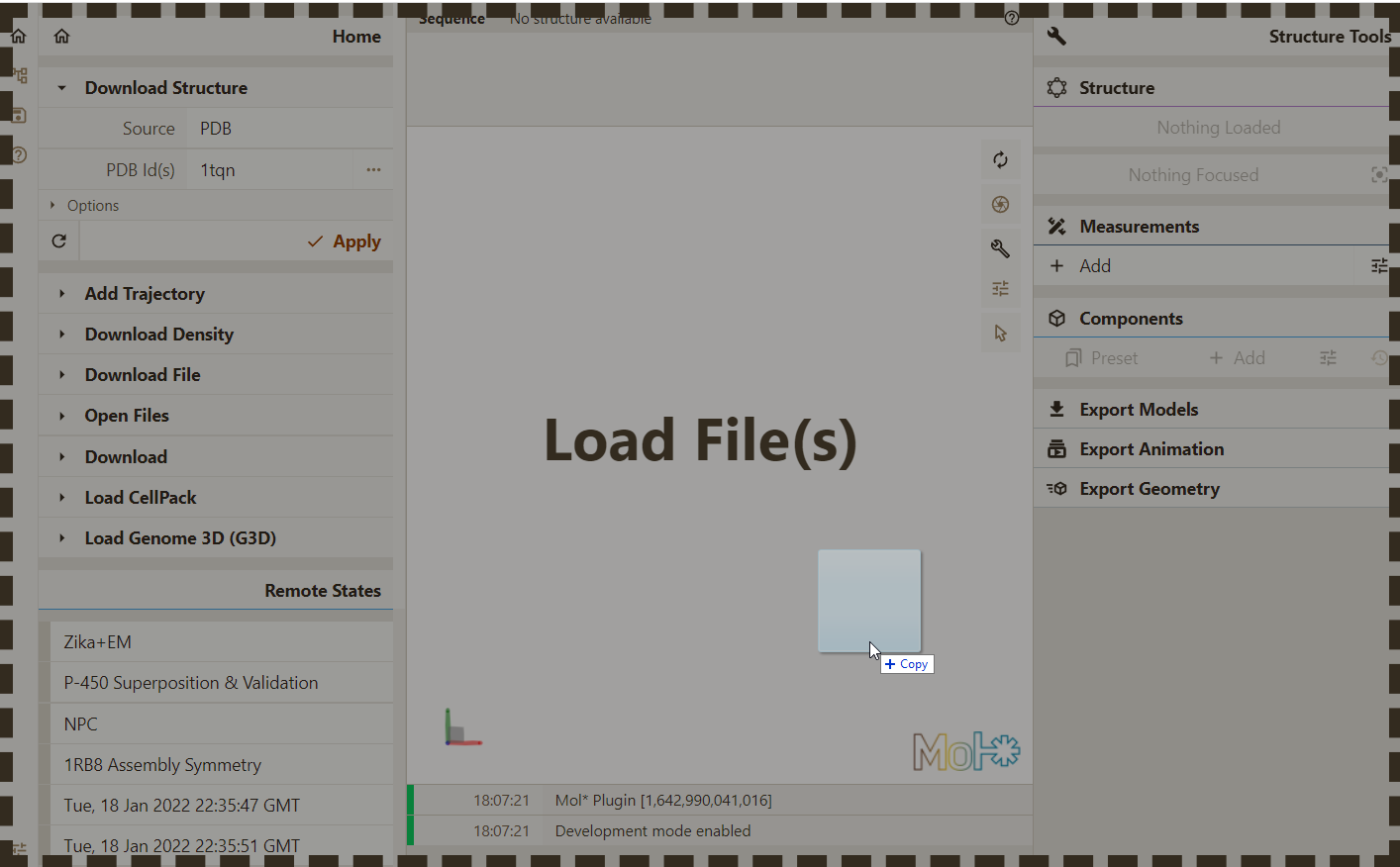This screenshot has width=1400, height=867.
Task: Click the refresh icon beside Apply
Action: coord(59,241)
